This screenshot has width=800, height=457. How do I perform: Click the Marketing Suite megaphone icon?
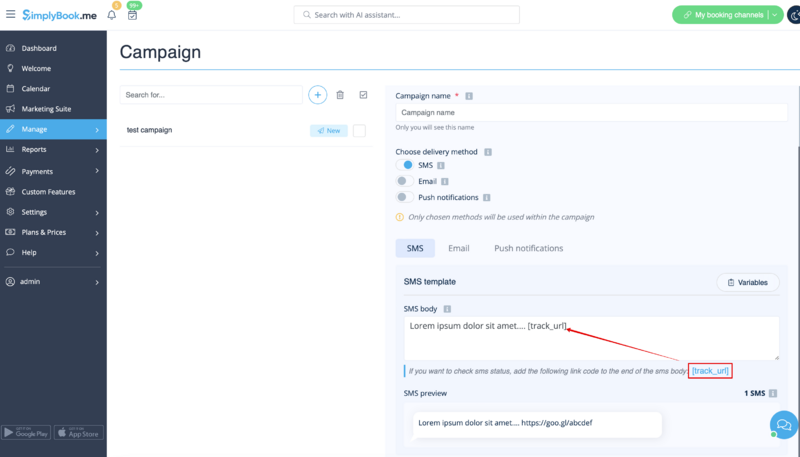point(10,109)
